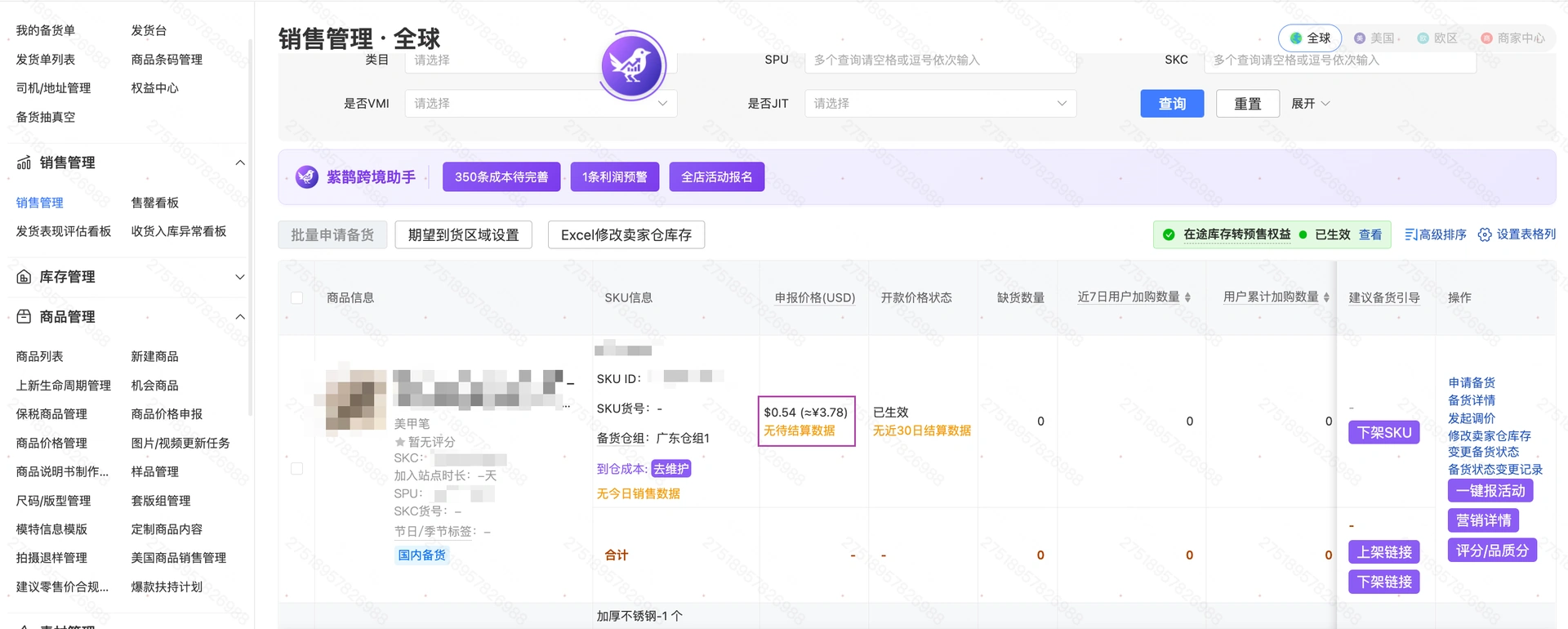Open 销售管理 in the sidebar menu
This screenshot has height=629, width=1568.
pyautogui.click(x=40, y=203)
